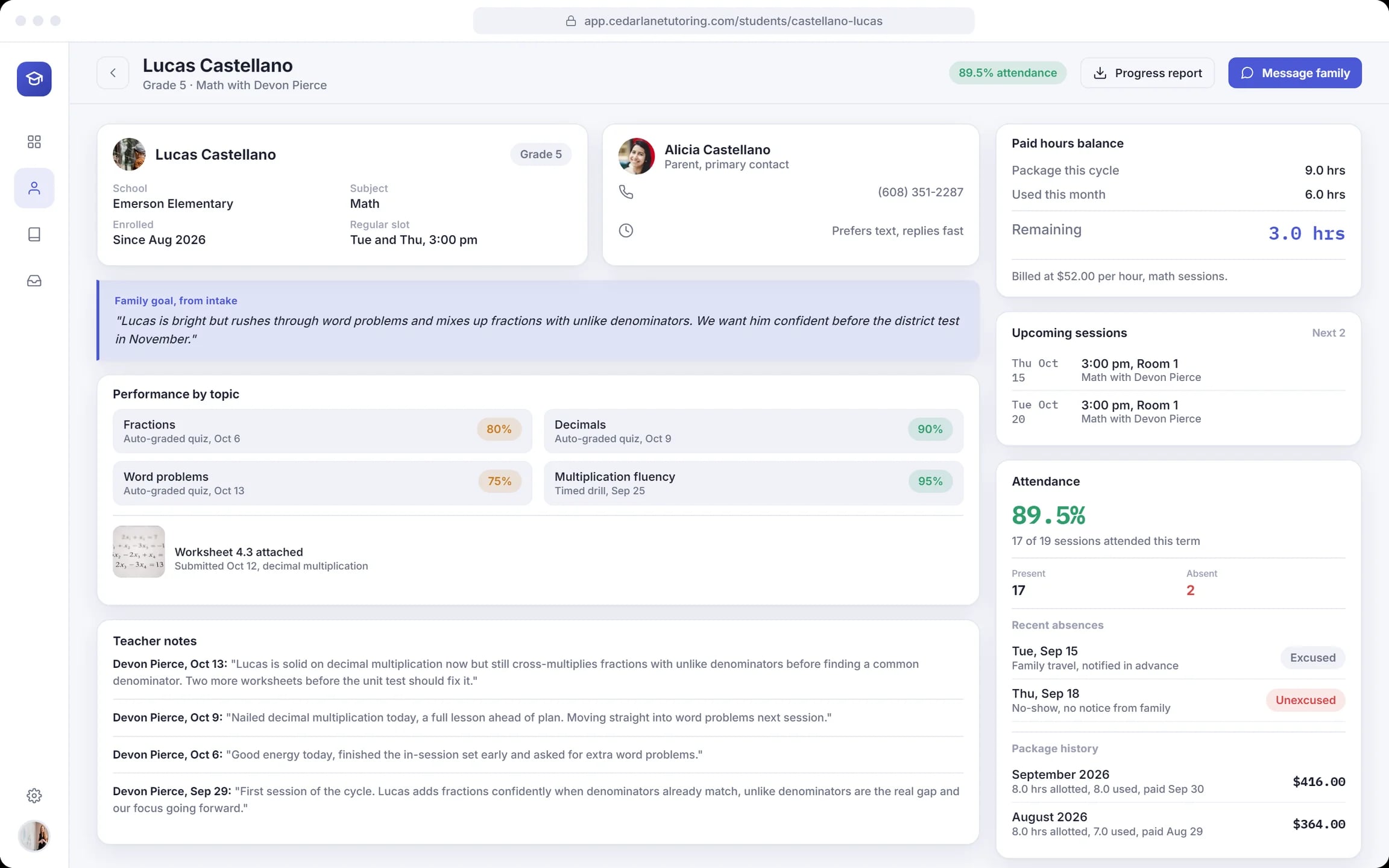Open the Decimals topic row
The width and height of the screenshot is (1389, 868).
tap(753, 431)
